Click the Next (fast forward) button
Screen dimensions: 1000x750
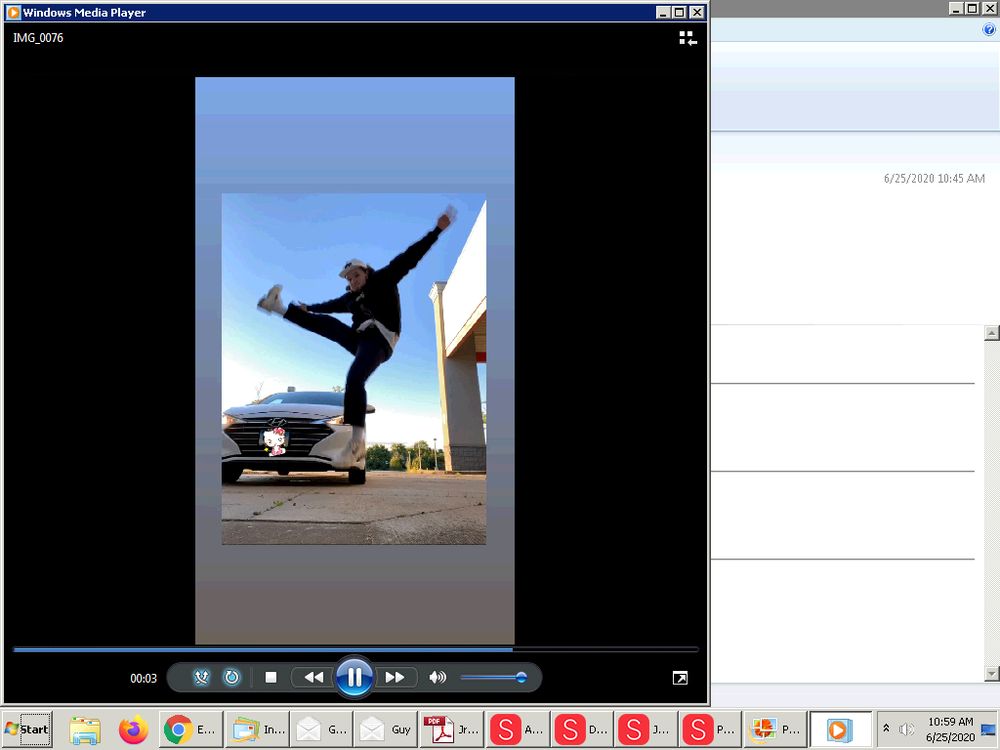[x=395, y=677]
